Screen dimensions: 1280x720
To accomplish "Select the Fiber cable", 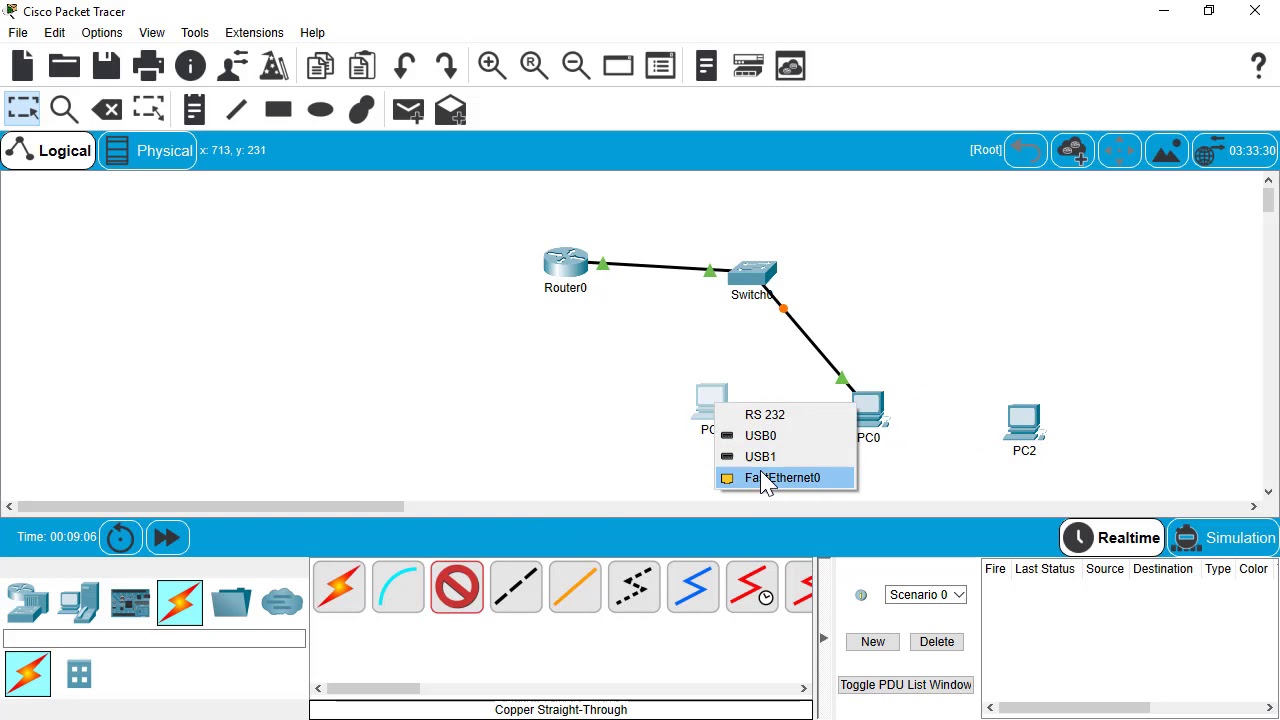I will coord(575,586).
